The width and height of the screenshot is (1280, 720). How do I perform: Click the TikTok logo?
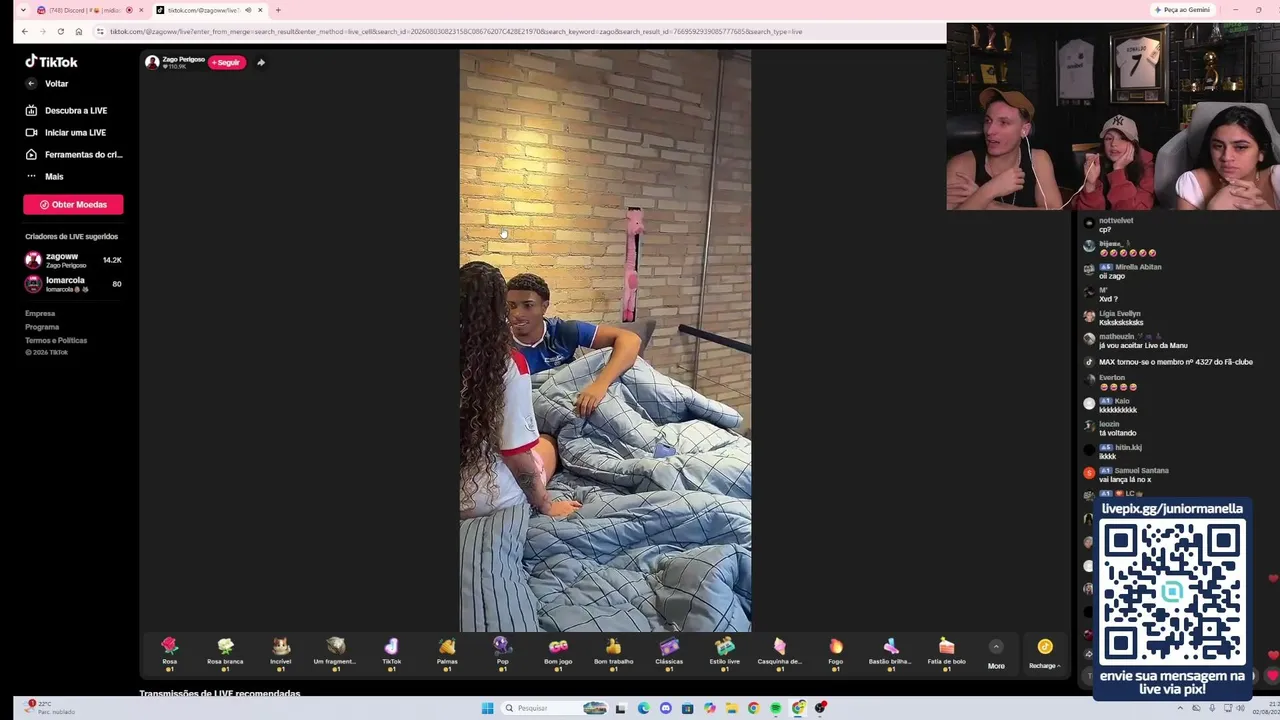pyautogui.click(x=51, y=61)
